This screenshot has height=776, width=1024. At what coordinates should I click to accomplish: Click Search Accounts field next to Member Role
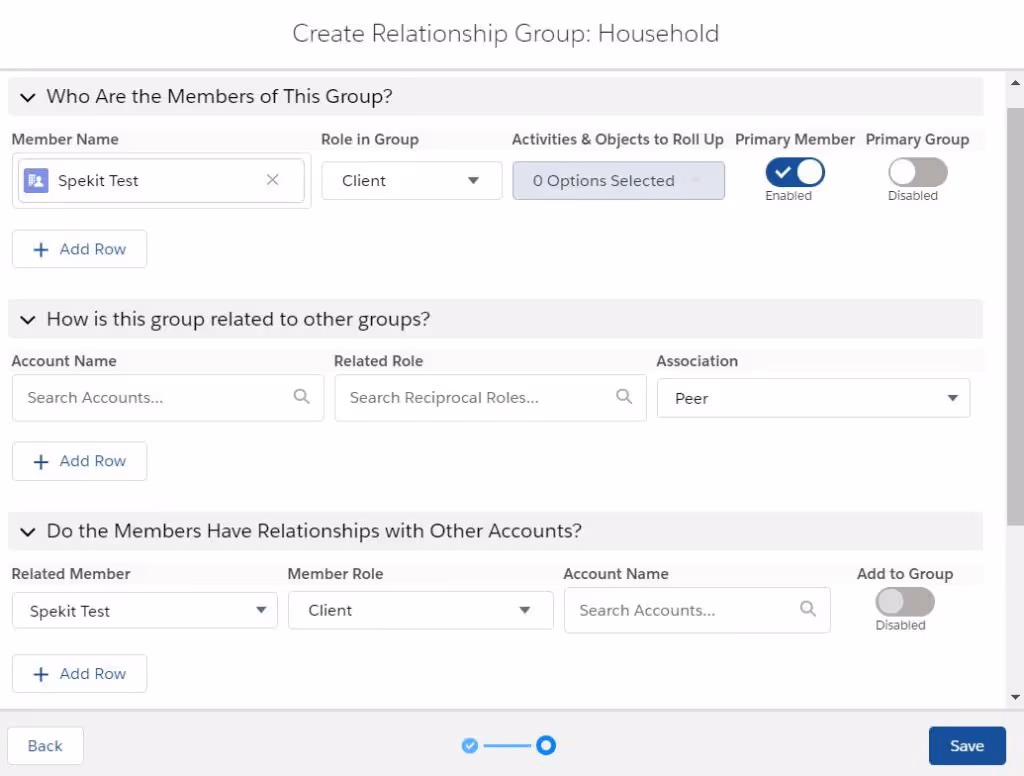pyautogui.click(x=697, y=610)
